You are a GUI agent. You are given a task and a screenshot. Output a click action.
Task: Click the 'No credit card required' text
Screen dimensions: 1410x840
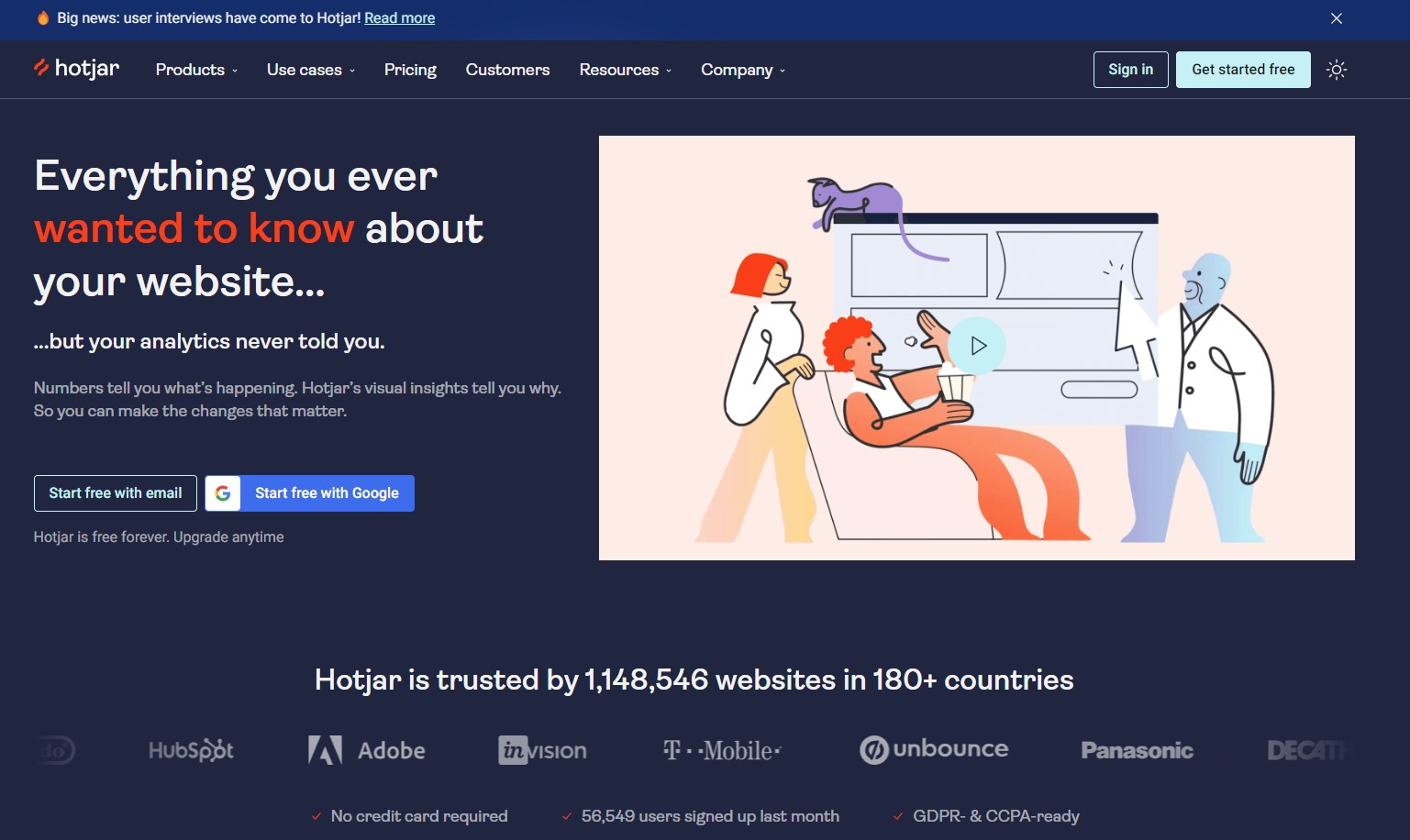[x=419, y=816]
